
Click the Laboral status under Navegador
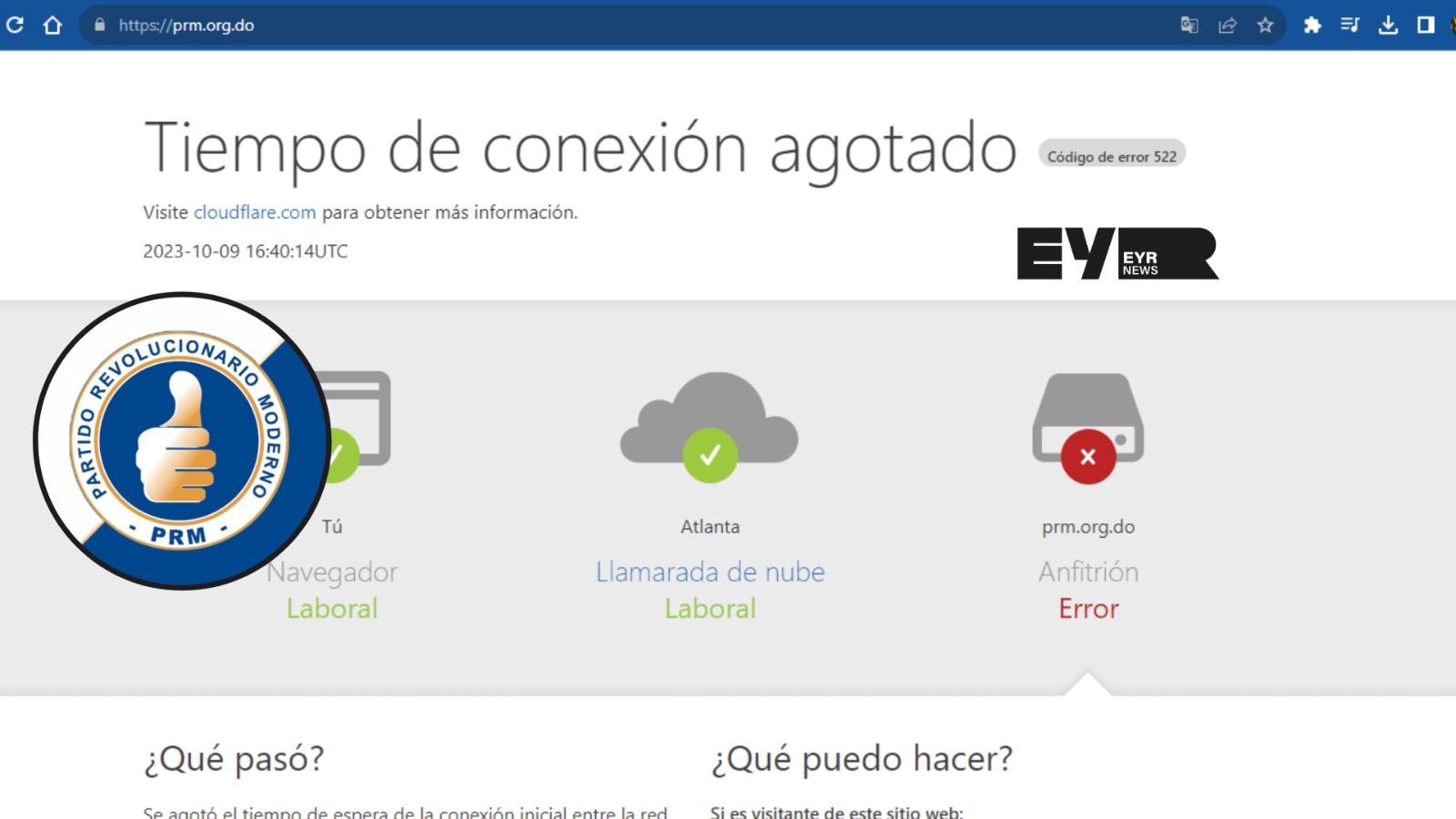click(x=332, y=608)
